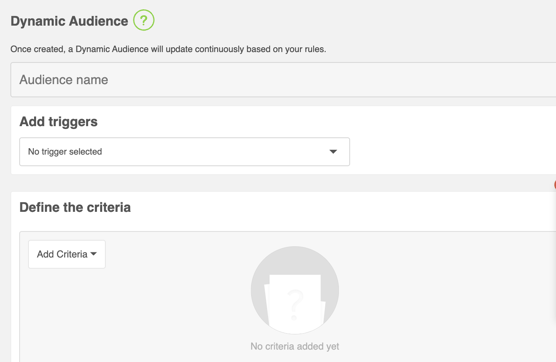This screenshot has width=556, height=362.
Task: Select the empty criteria placeholder illustration
Action: point(295,290)
